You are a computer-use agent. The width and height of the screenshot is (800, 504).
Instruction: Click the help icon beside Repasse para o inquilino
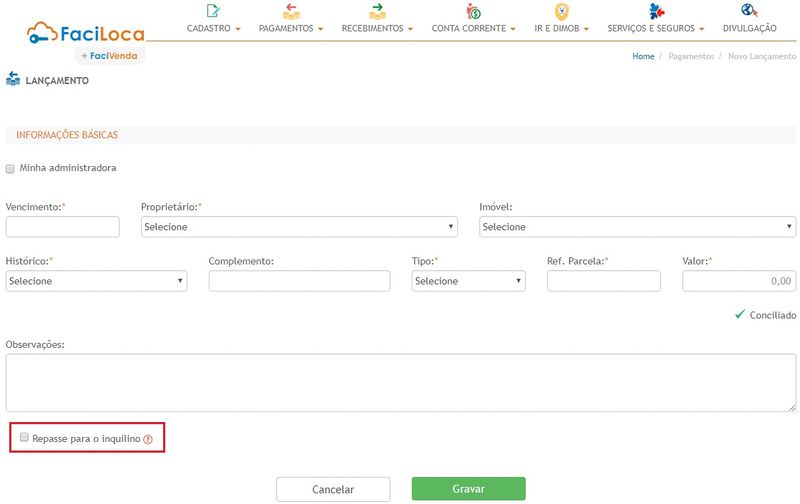(x=148, y=439)
